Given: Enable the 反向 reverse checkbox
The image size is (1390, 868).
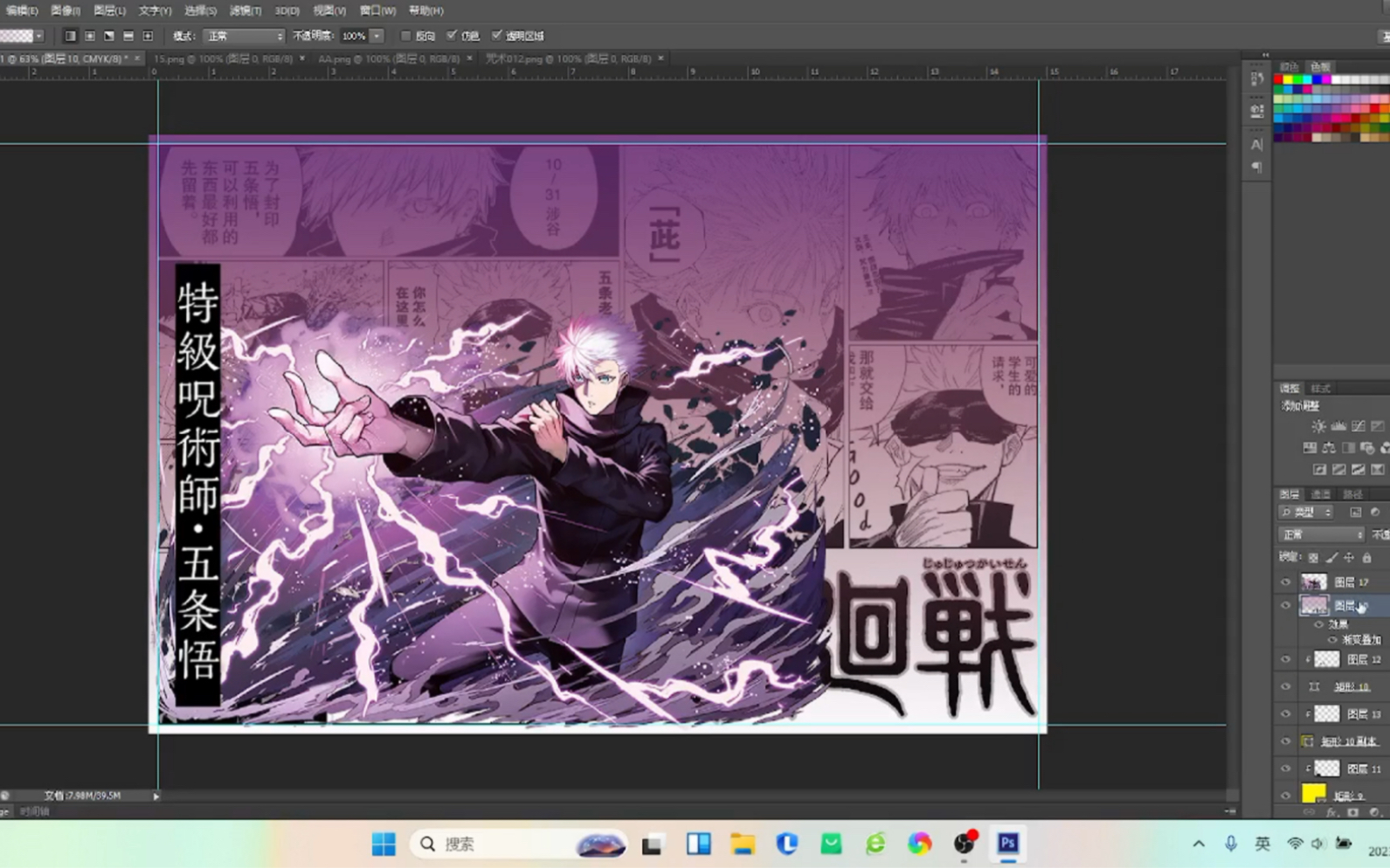Looking at the screenshot, I should pos(405,36).
